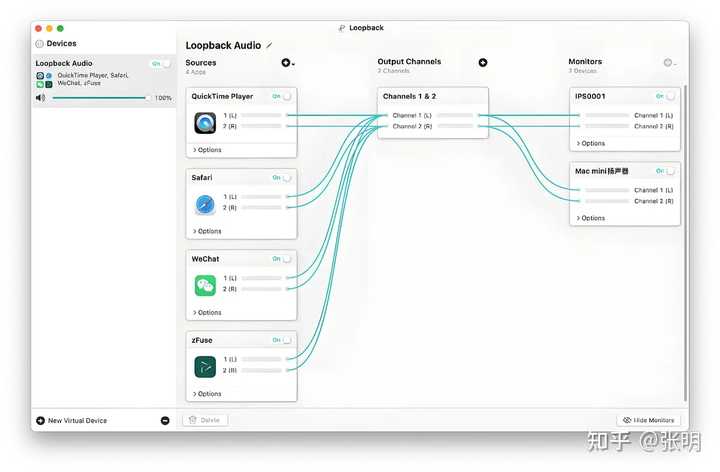This screenshot has height=472, width=720.
Task: Adjust the device volume slider
Action: point(100,98)
